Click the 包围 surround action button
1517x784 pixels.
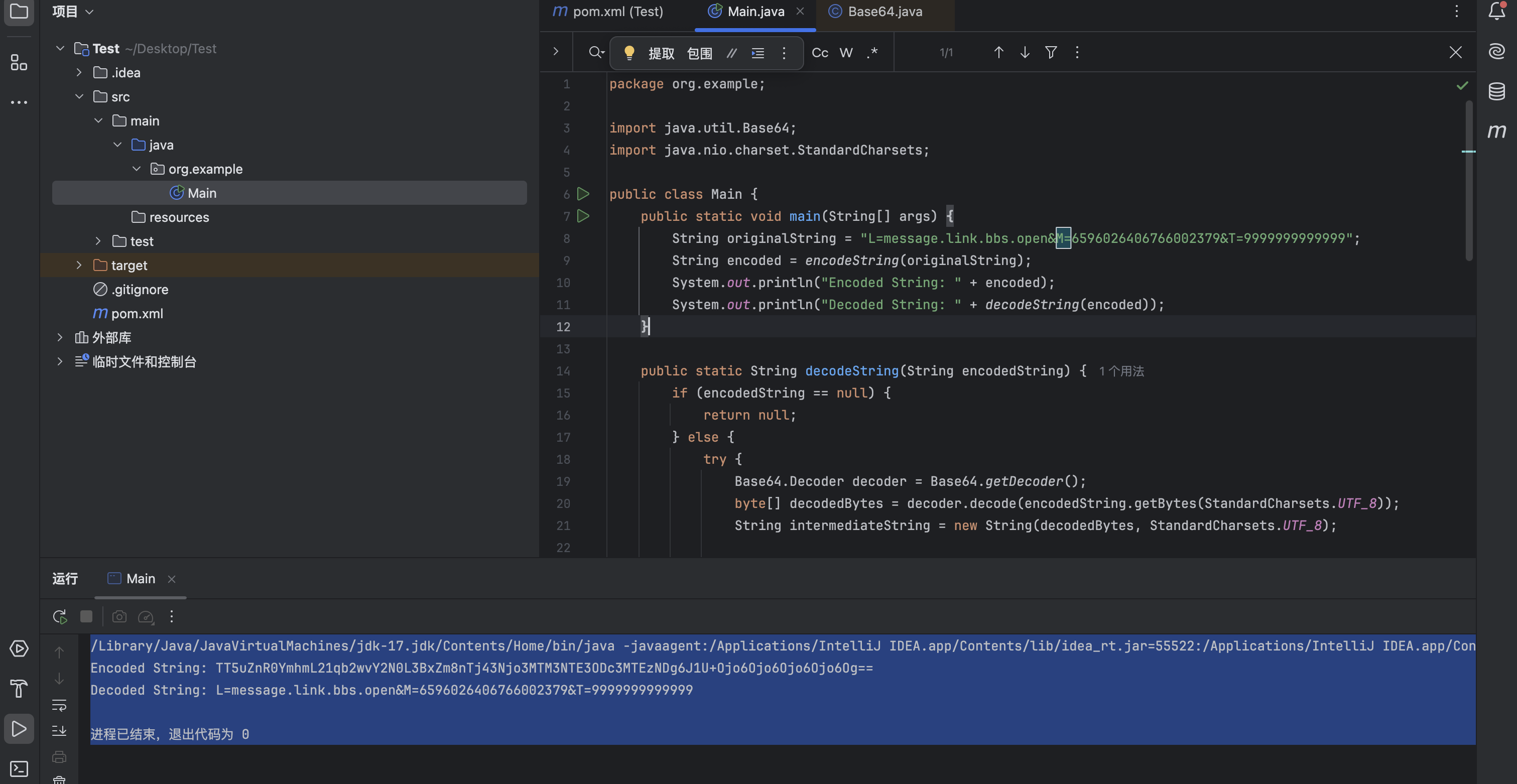coord(700,54)
